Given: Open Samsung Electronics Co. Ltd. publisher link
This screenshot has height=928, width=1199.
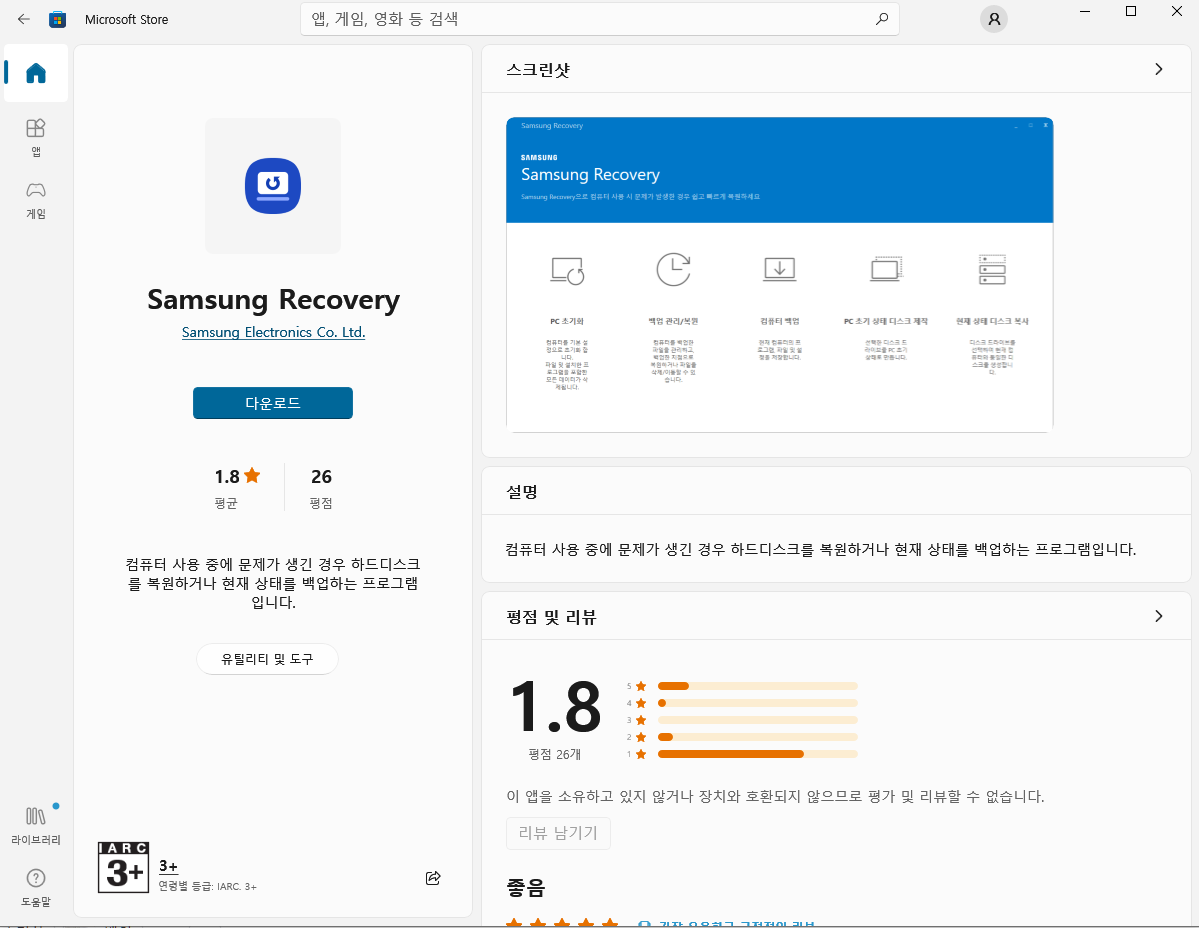Looking at the screenshot, I should coord(273,333).
